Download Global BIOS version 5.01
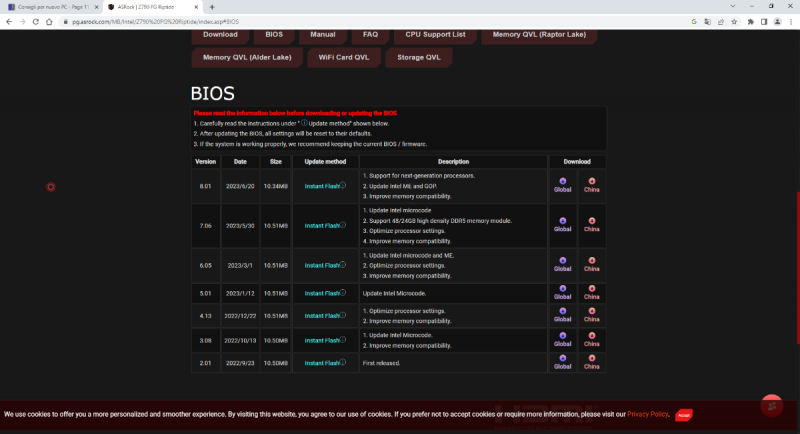The height and width of the screenshot is (434, 800). (x=562, y=293)
